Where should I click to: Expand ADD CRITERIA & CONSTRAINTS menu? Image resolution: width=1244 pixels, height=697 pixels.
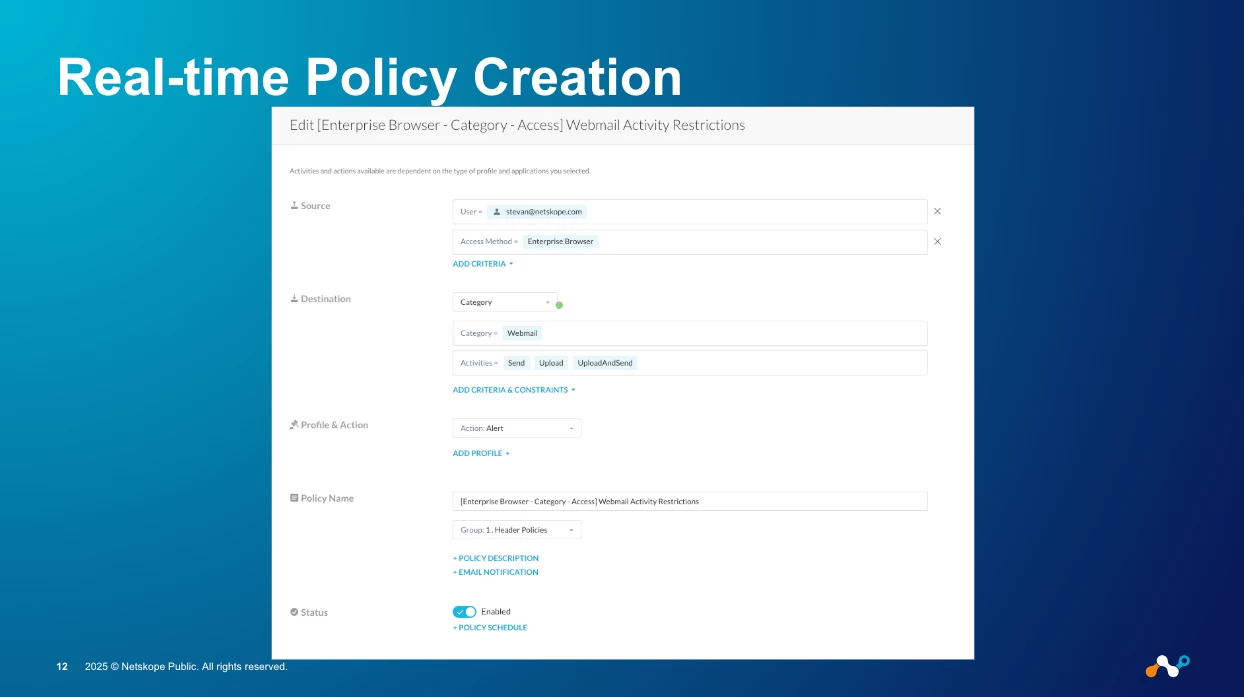click(514, 390)
